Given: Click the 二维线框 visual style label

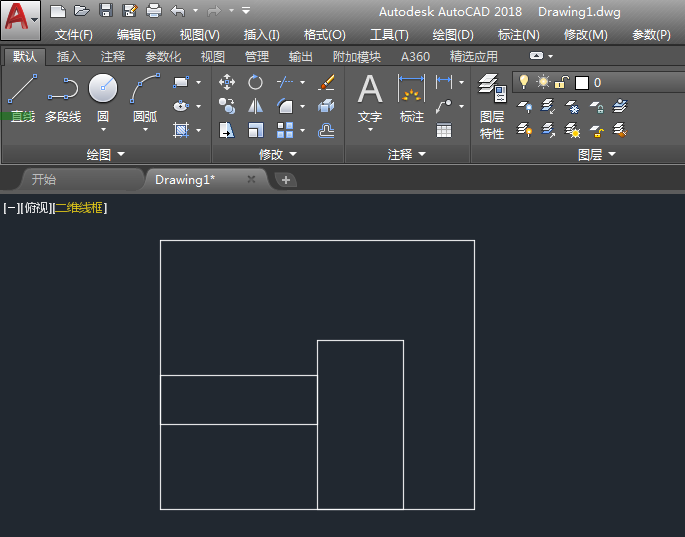Looking at the screenshot, I should point(79,208).
